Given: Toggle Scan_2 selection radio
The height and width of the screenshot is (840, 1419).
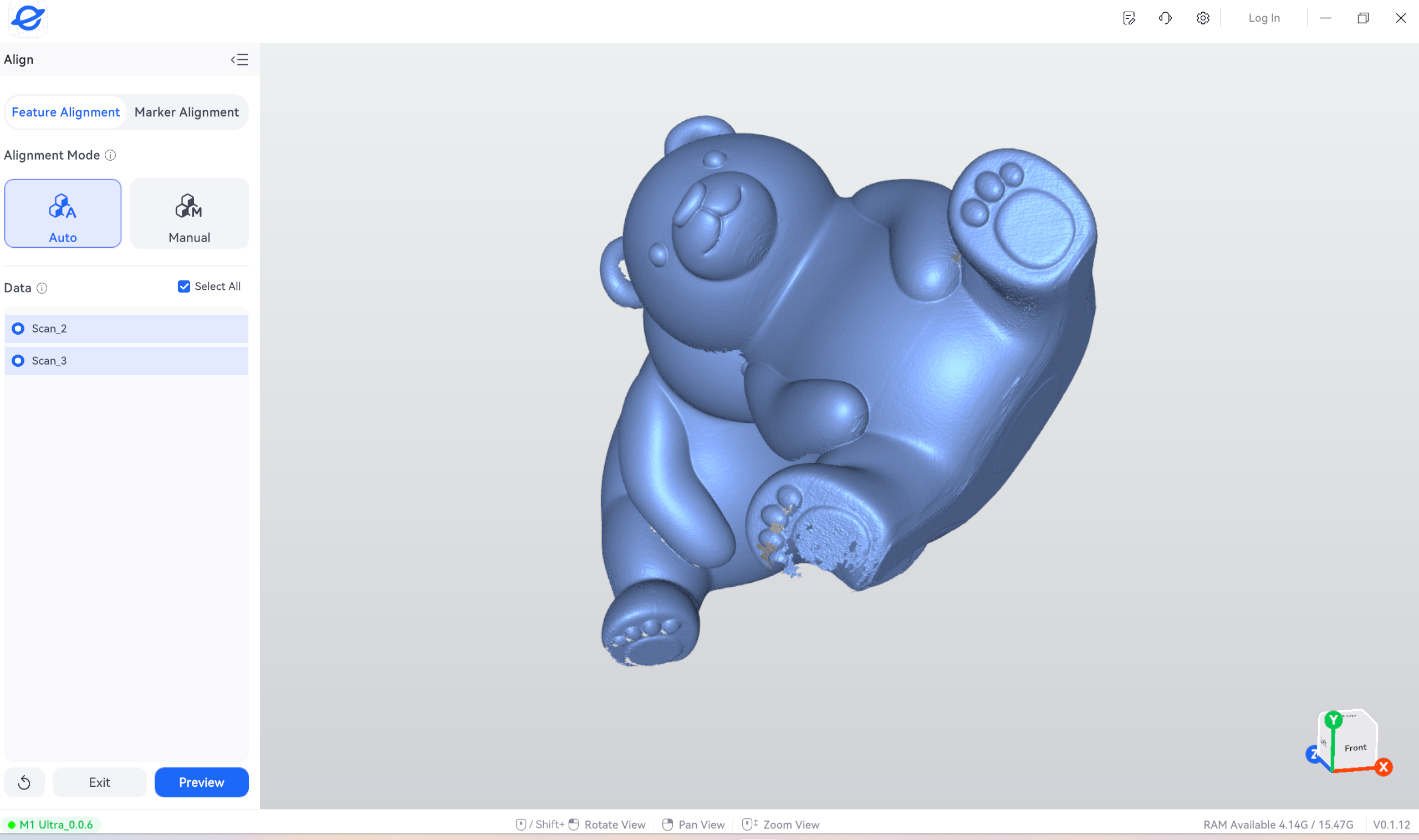Looking at the screenshot, I should [18, 329].
